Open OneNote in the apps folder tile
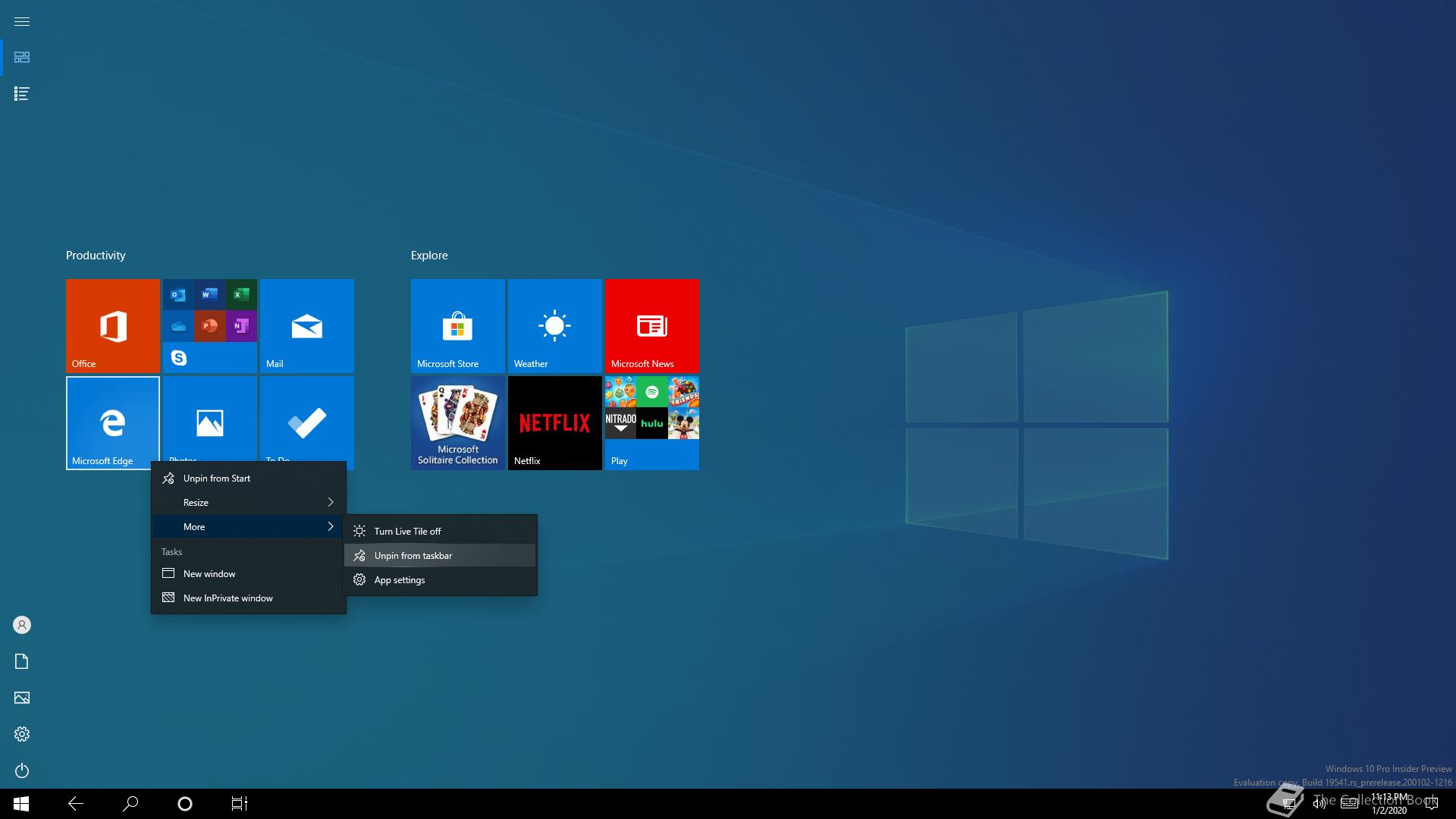This screenshot has height=819, width=1456. [241, 326]
